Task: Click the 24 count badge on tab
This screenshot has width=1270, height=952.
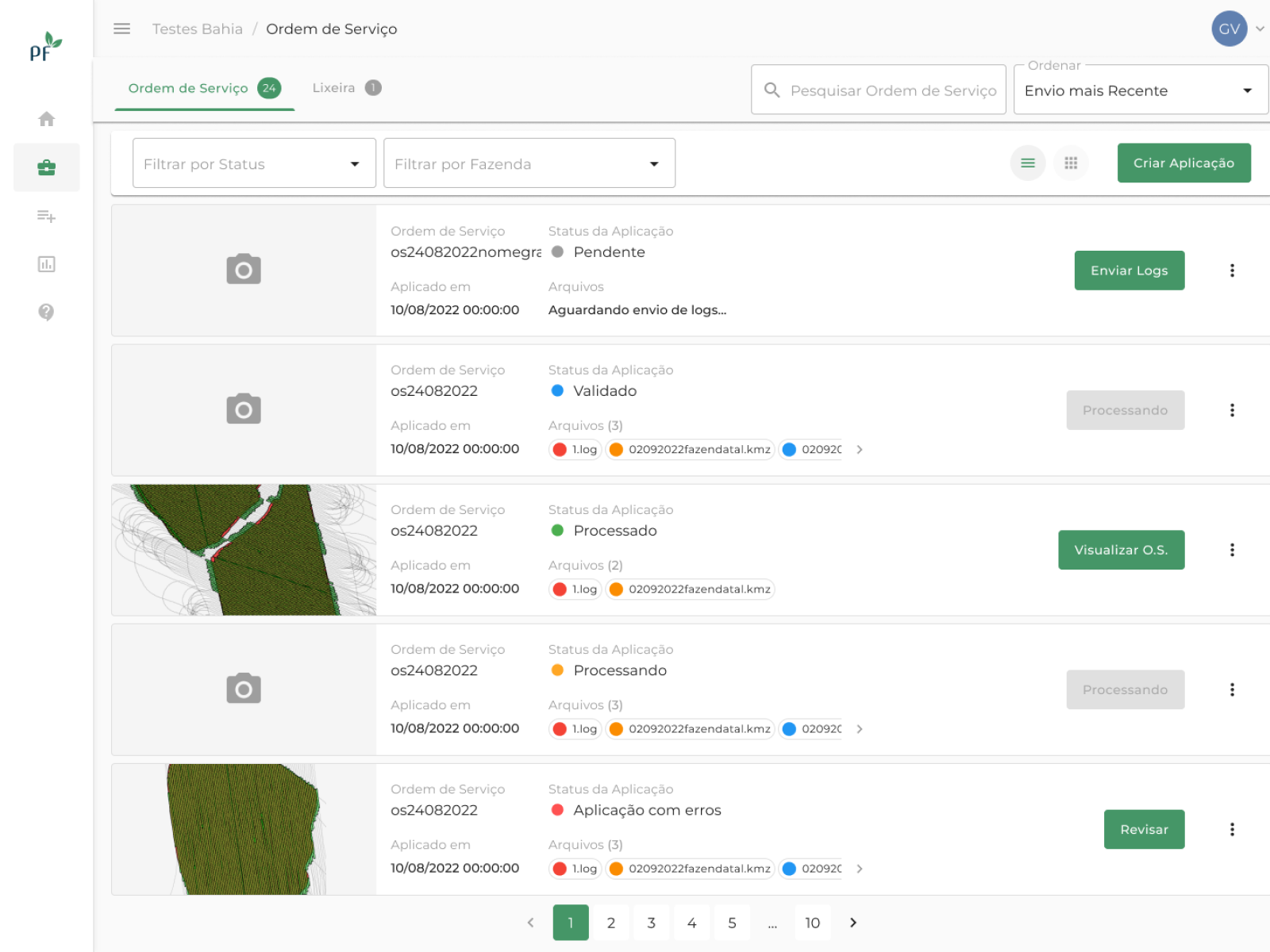Action: [269, 88]
